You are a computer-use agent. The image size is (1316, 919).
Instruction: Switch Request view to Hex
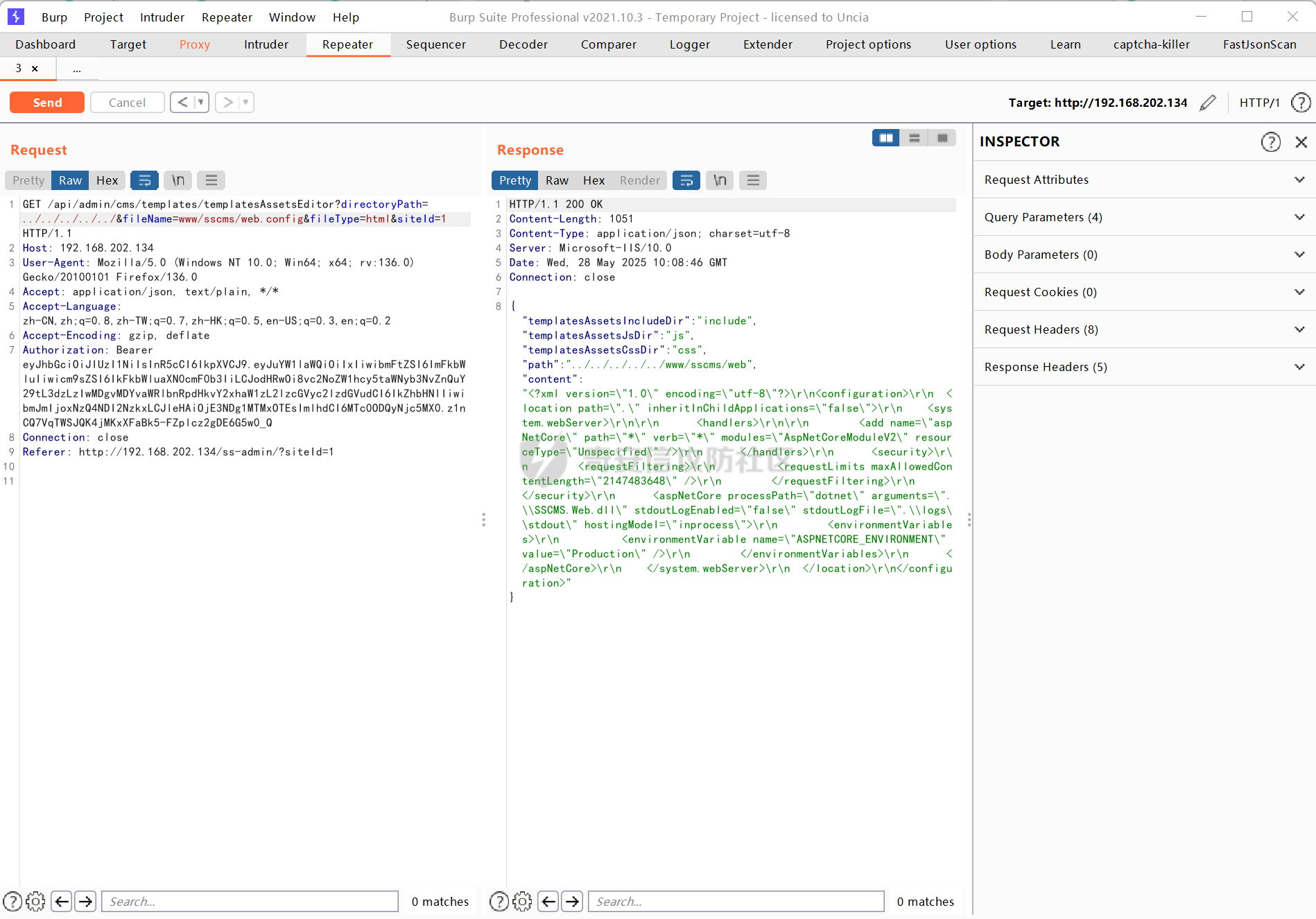click(x=107, y=180)
